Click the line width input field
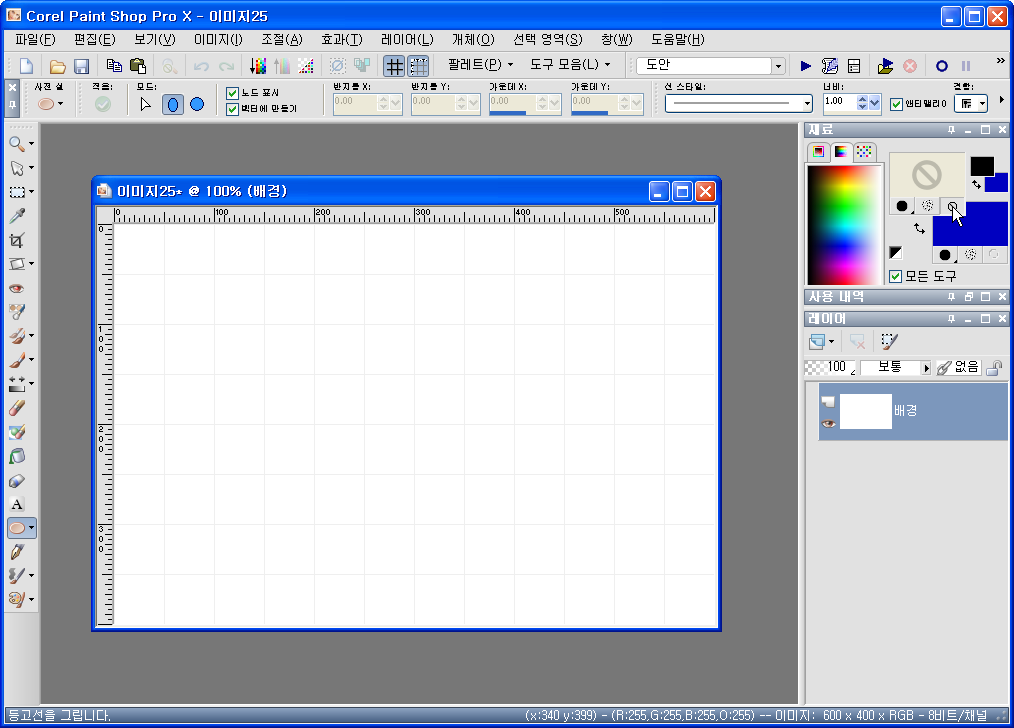The width and height of the screenshot is (1014, 728). 839,102
